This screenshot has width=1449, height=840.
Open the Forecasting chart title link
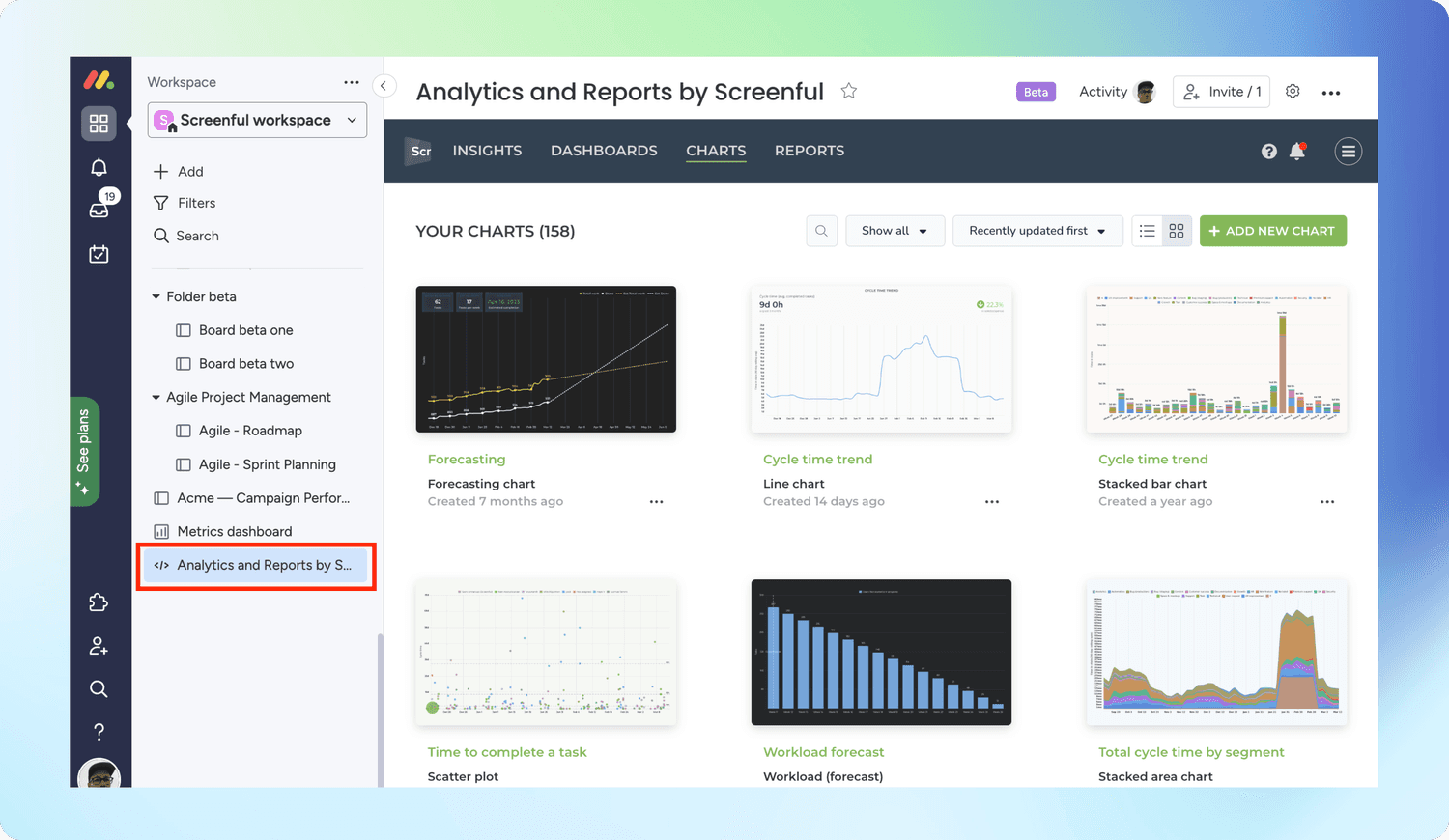click(x=467, y=460)
